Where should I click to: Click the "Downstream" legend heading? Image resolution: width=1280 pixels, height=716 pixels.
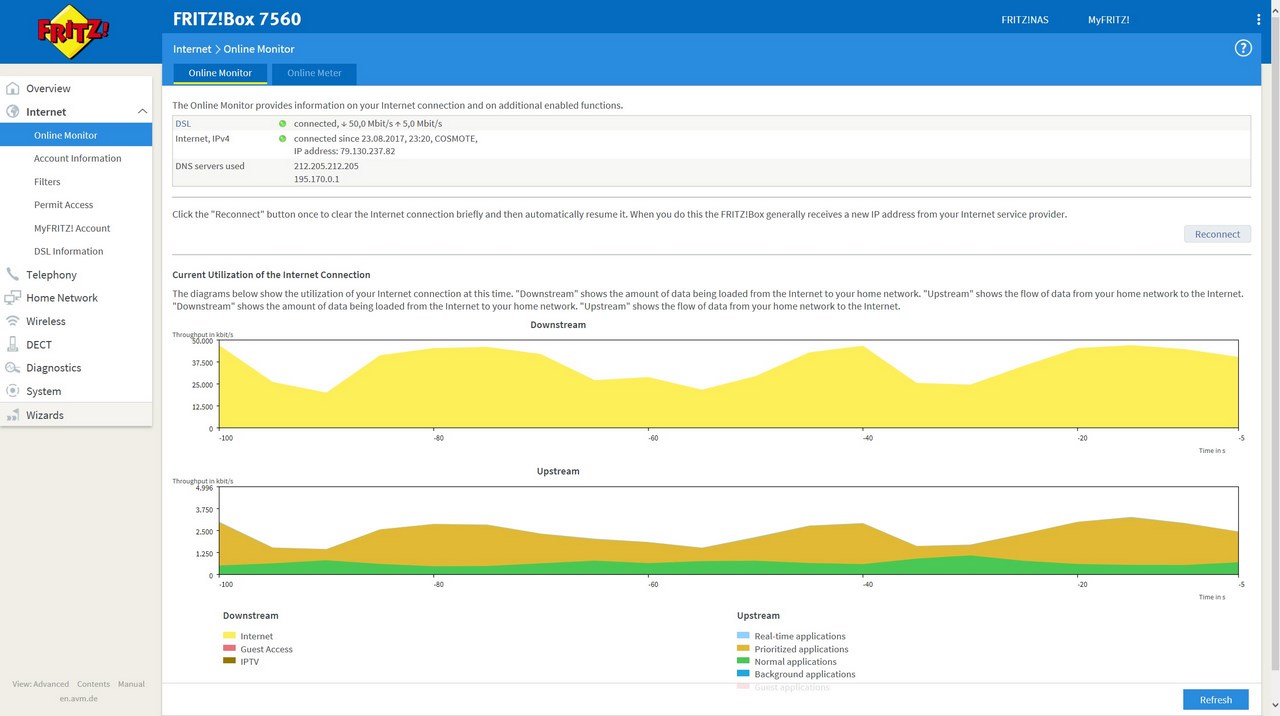pyautogui.click(x=250, y=616)
